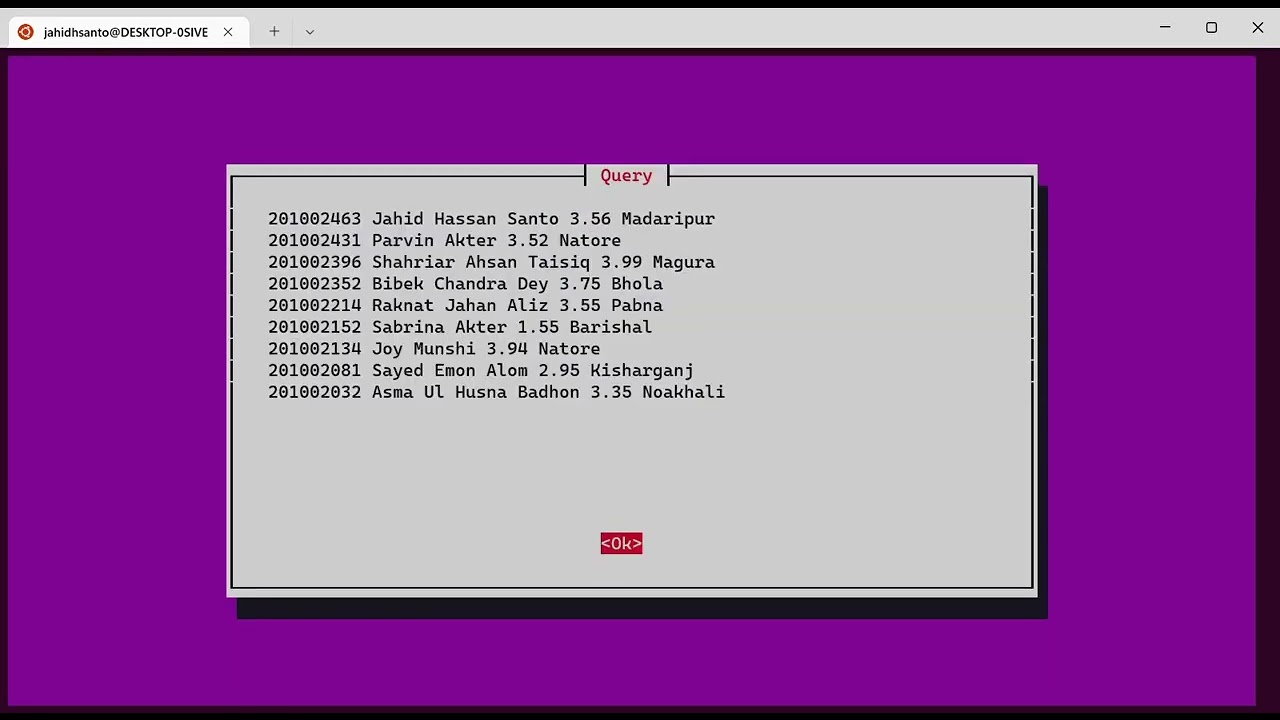Viewport: 1280px width, 720px height.
Task: Click the Query dialog title
Action: click(x=626, y=176)
